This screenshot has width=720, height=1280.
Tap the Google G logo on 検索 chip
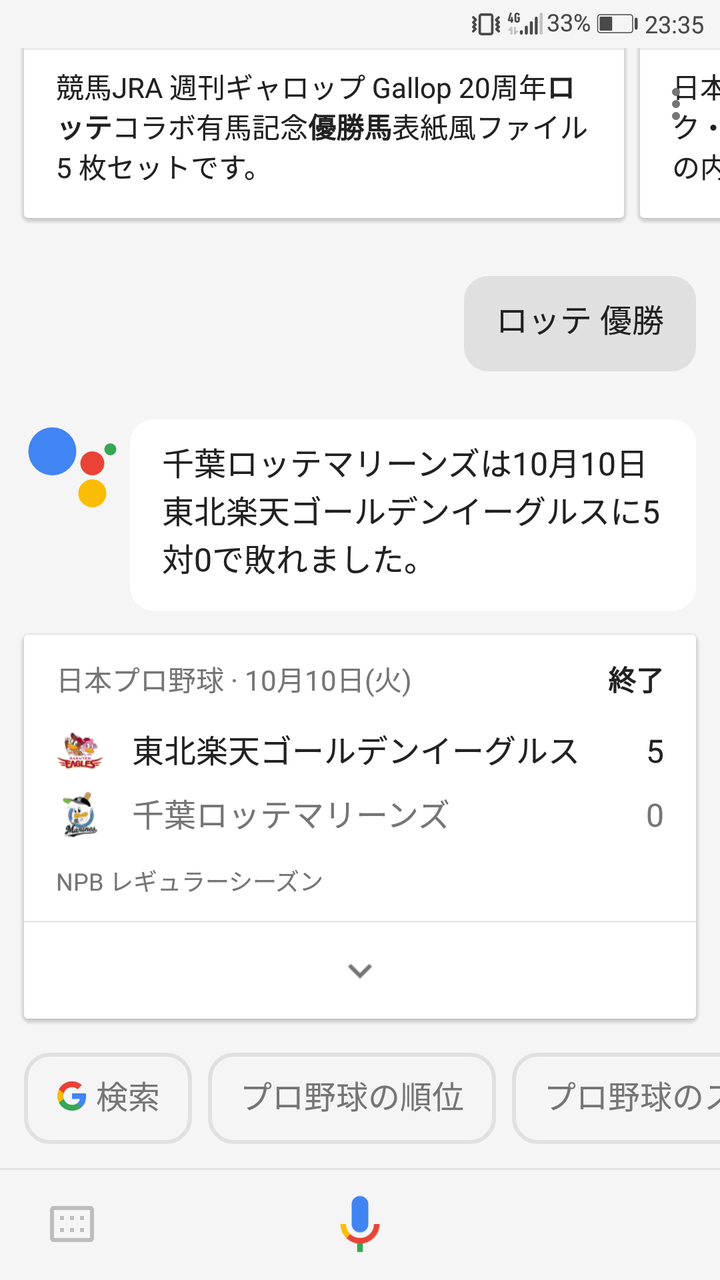[71, 1097]
